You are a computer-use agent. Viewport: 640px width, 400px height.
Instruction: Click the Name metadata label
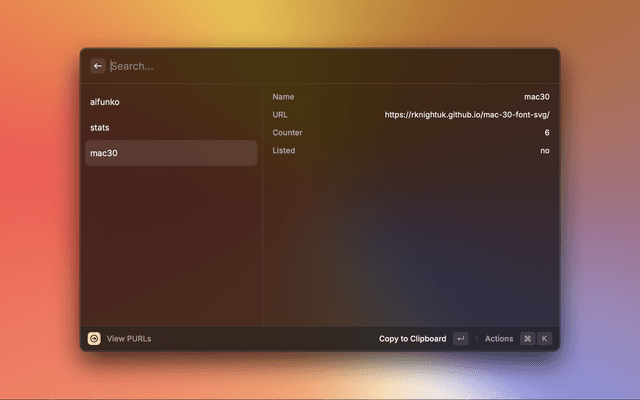pos(283,97)
